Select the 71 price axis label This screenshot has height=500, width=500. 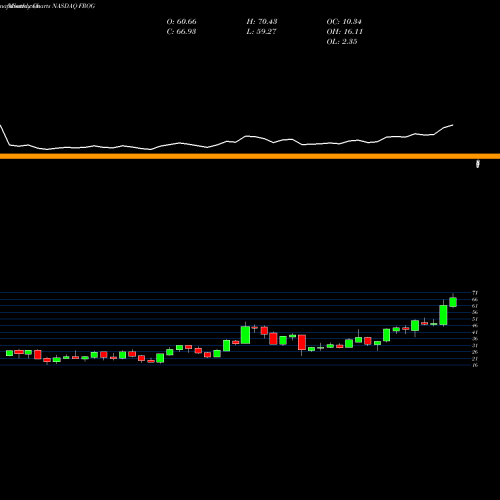pyautogui.click(x=475, y=293)
